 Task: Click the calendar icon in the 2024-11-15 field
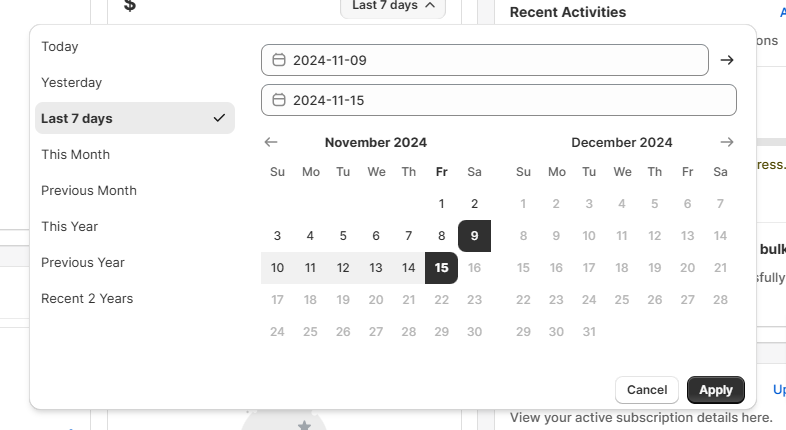click(x=279, y=100)
